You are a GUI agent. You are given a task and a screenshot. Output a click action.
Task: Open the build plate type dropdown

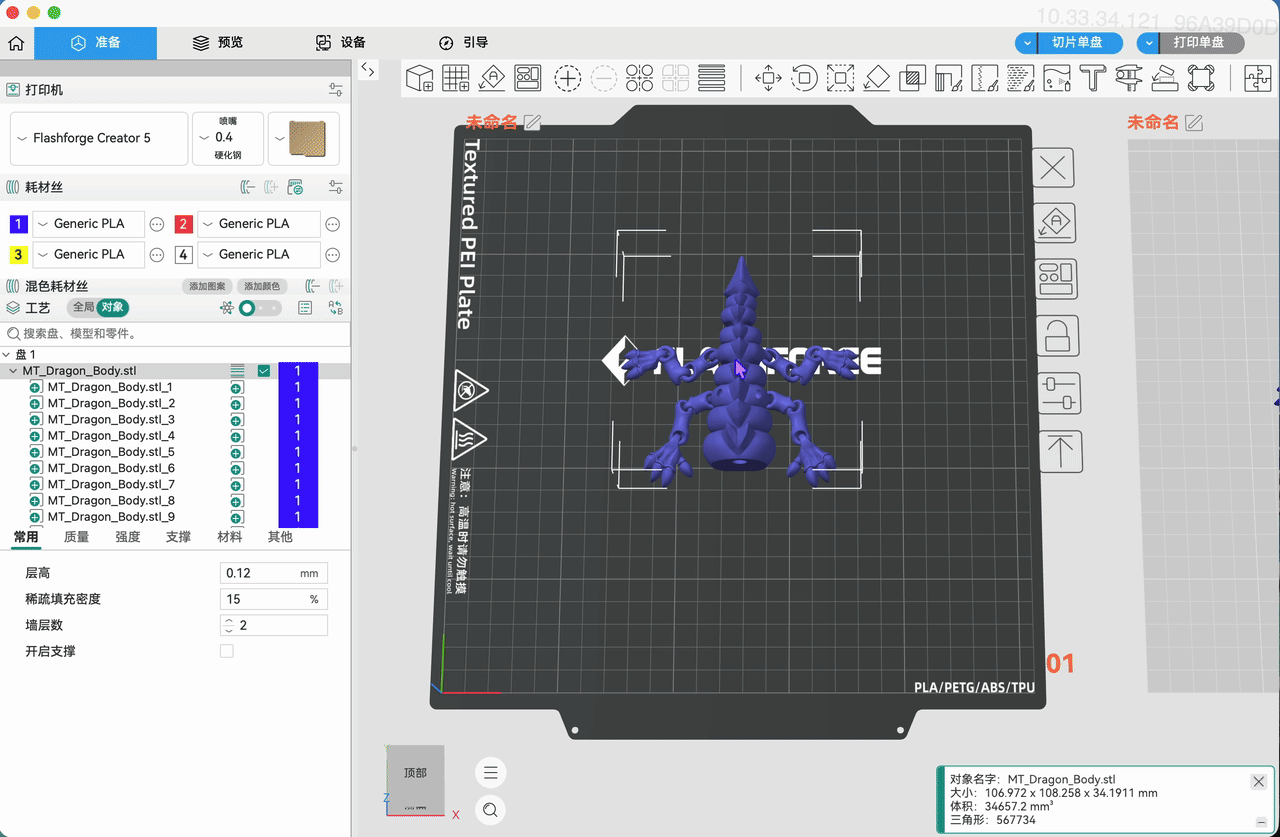pyautogui.click(x=304, y=138)
